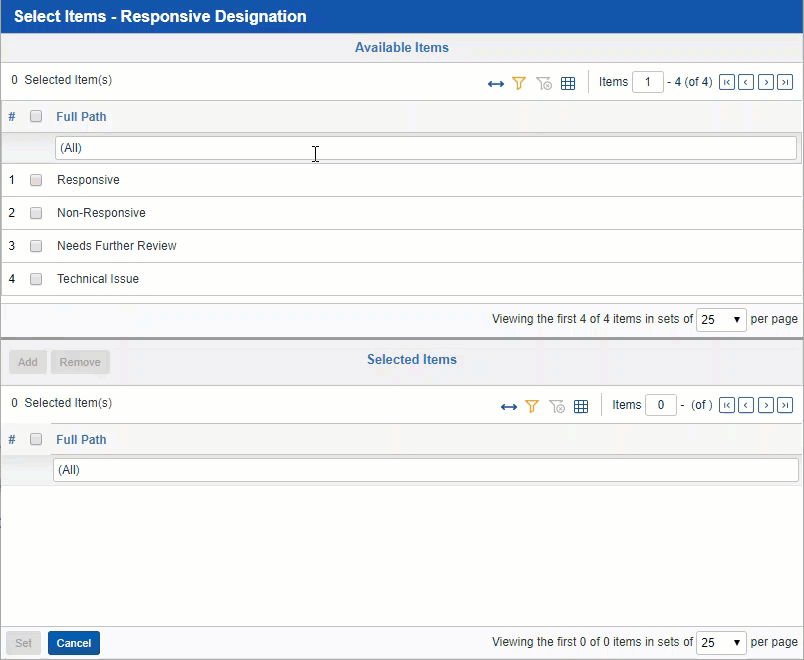The image size is (804, 660).
Task: Select all Available Items via header checkbox
Action: pos(36,117)
